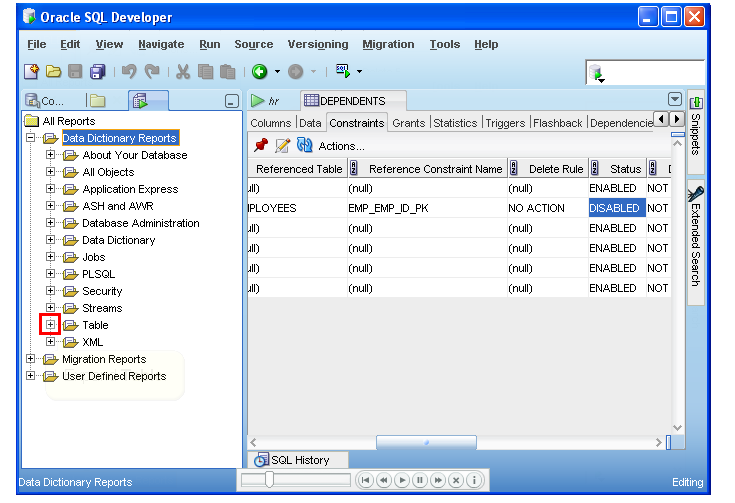
Task: Click the Edit pencil icon
Action: [282, 145]
